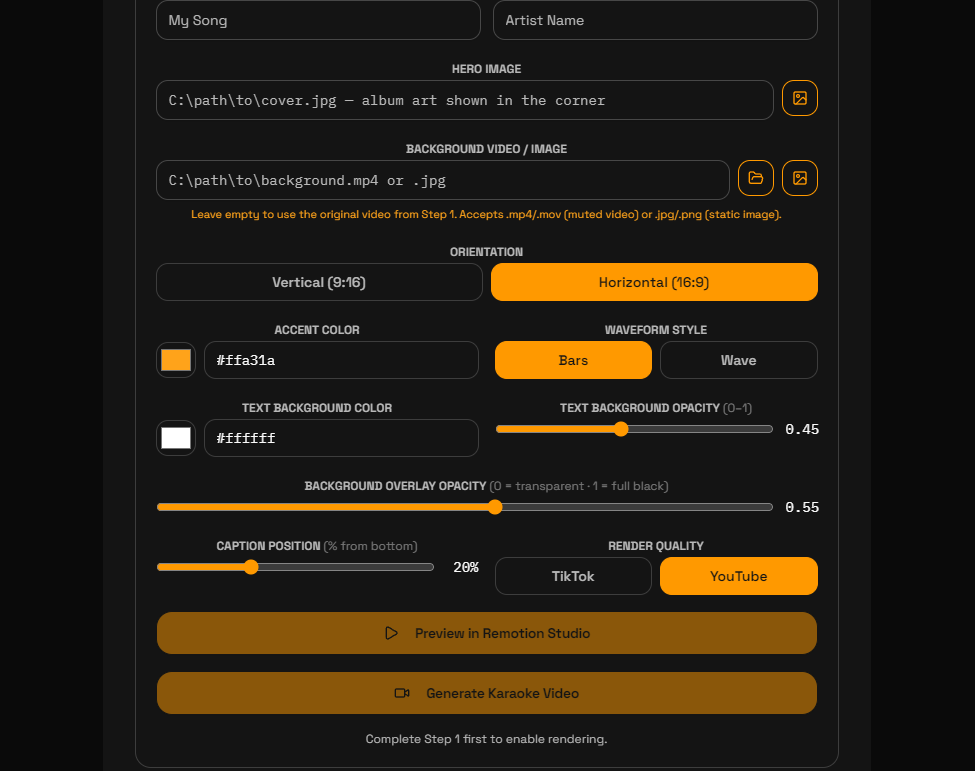
Task: Click the ORIENTATION label
Action: (x=486, y=252)
